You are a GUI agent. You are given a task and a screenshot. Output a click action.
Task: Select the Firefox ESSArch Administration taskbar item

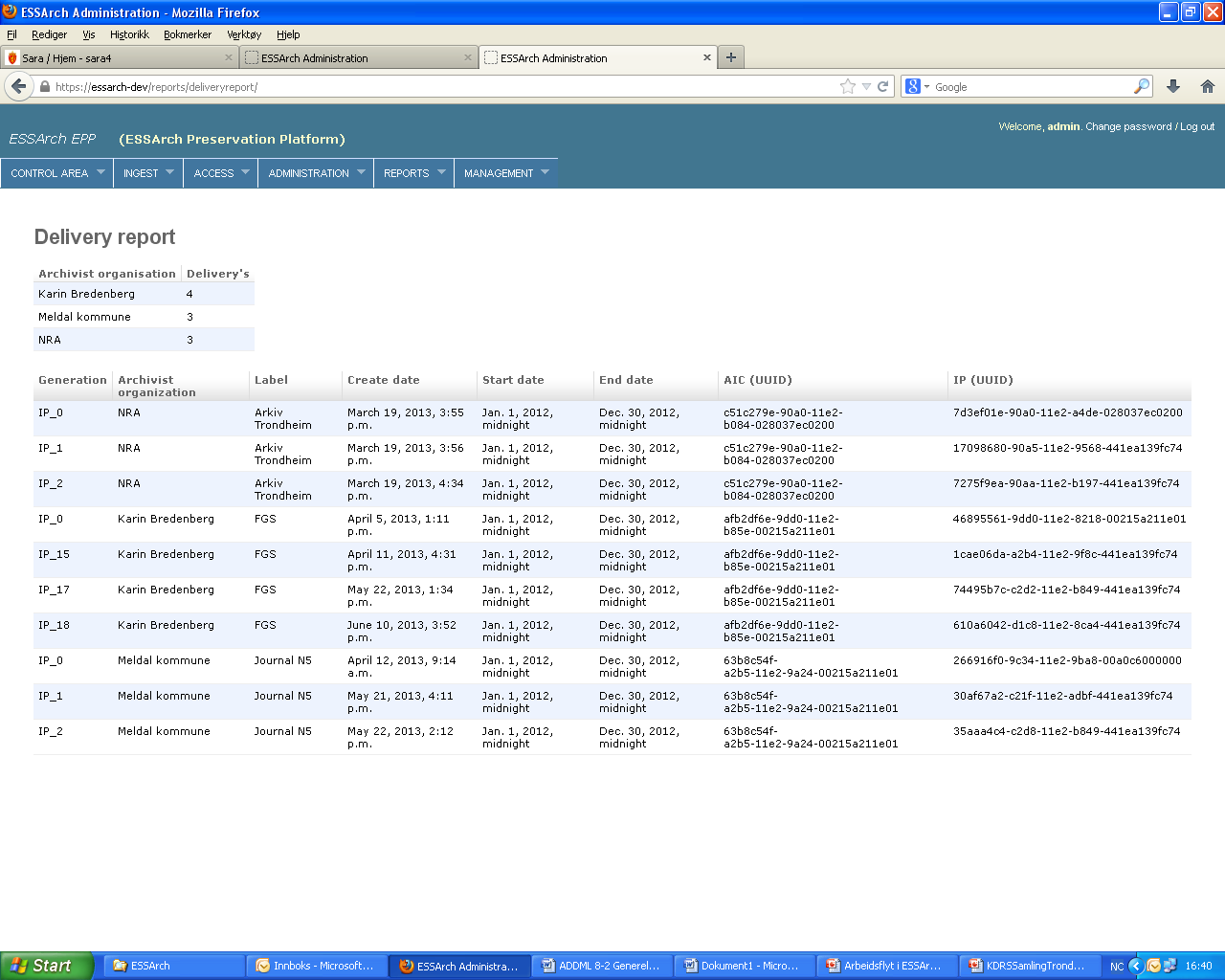459,966
